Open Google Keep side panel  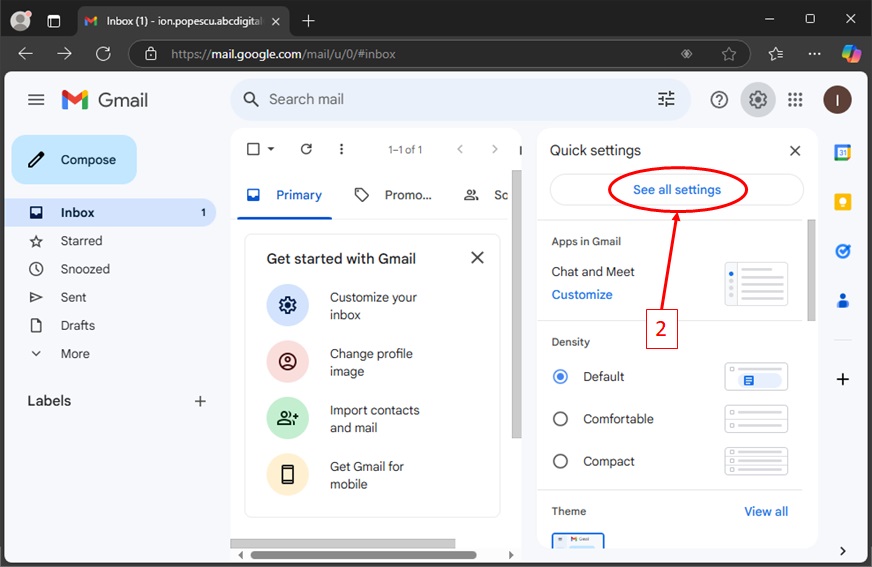pyautogui.click(x=843, y=202)
